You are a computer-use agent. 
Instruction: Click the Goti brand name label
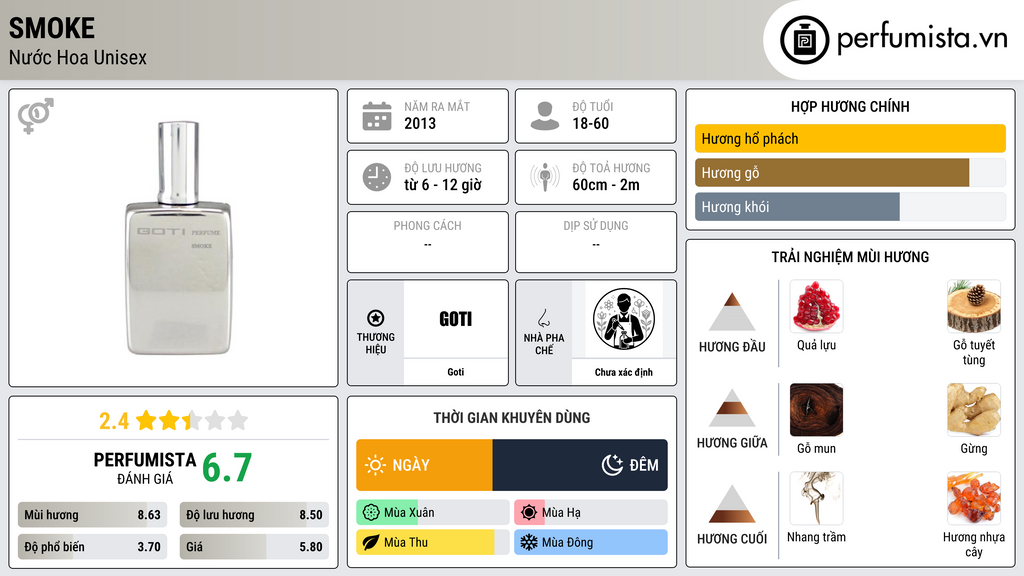(455, 372)
